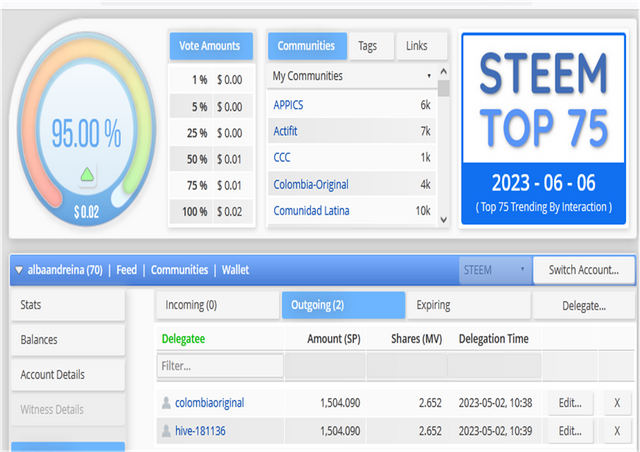The width and height of the screenshot is (640, 452).
Task: Open the APPICS community link
Action: click(288, 105)
